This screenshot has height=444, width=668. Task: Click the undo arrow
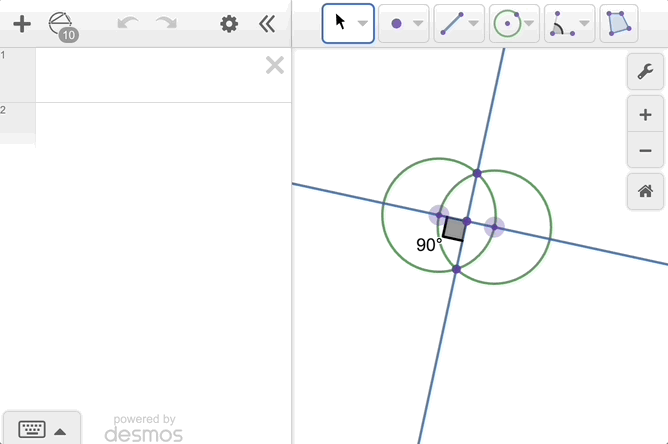tap(127, 24)
